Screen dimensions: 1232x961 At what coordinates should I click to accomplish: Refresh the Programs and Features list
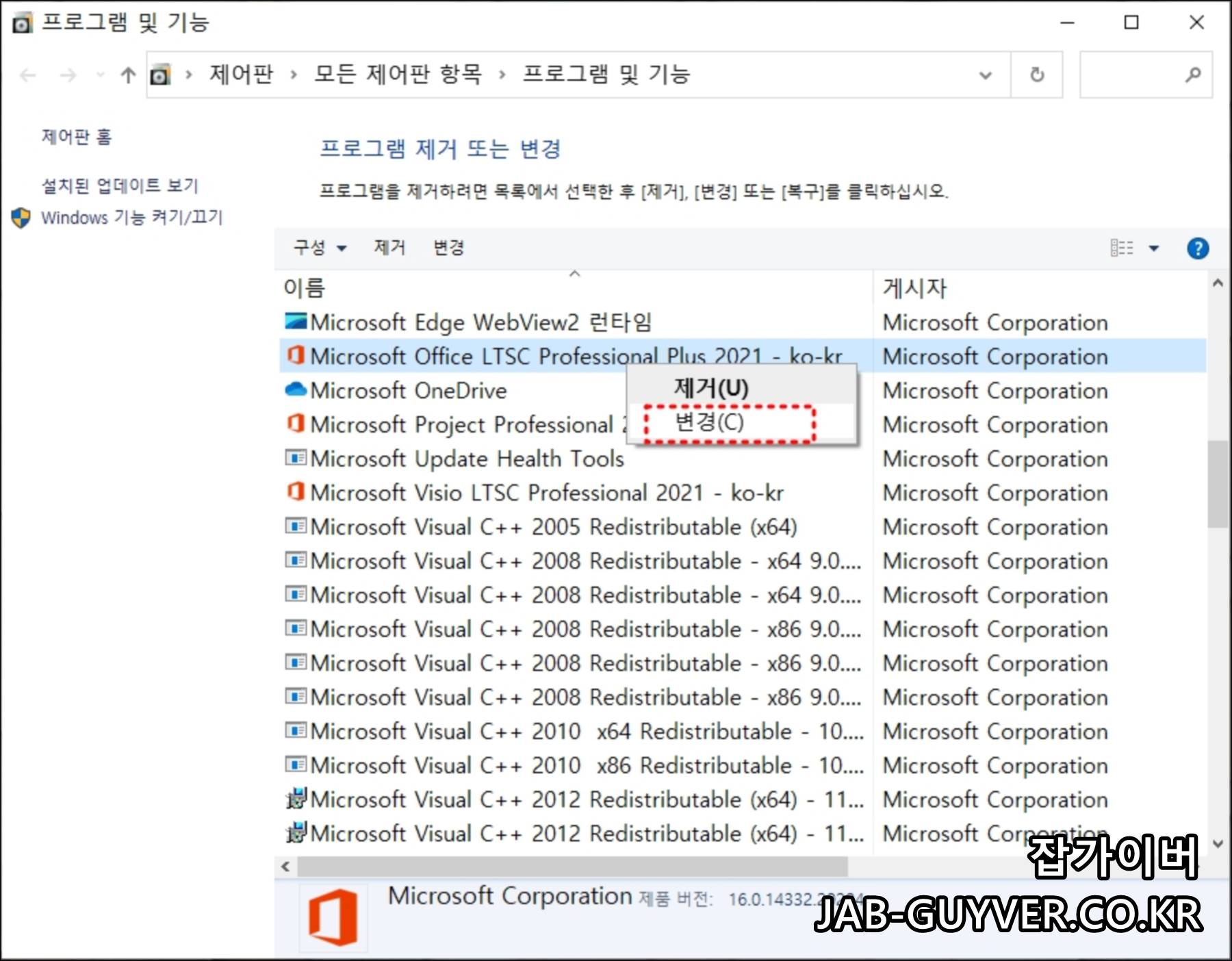[1037, 75]
